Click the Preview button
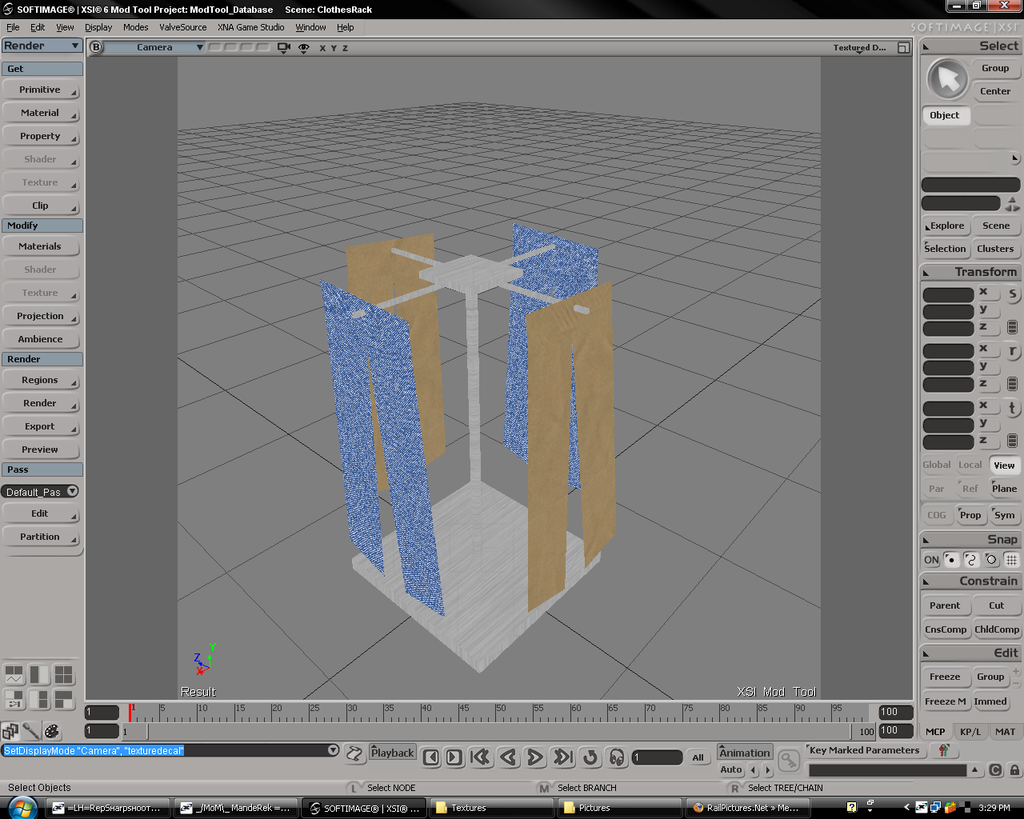Viewport: 1024px width, 819px height. click(40, 449)
